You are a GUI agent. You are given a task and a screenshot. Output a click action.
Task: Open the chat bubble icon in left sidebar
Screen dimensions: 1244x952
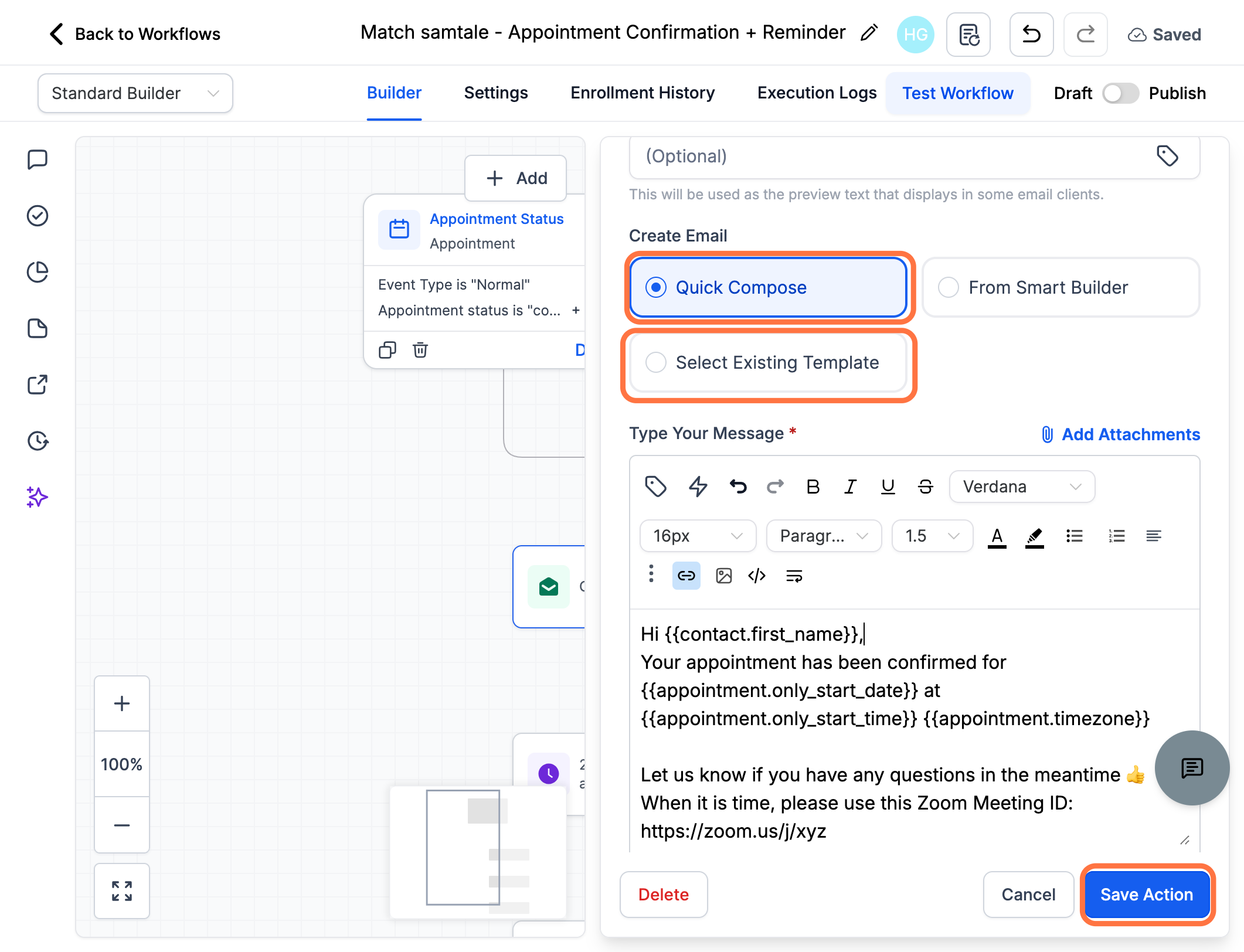tap(38, 159)
